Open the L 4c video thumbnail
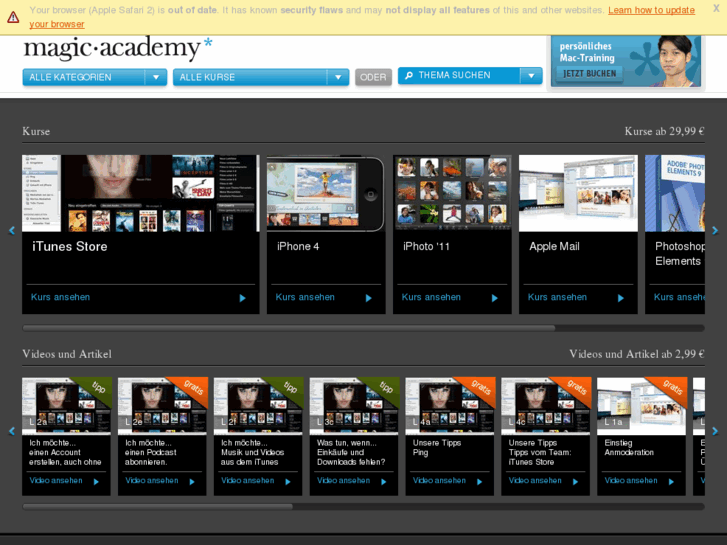 pos(546,406)
